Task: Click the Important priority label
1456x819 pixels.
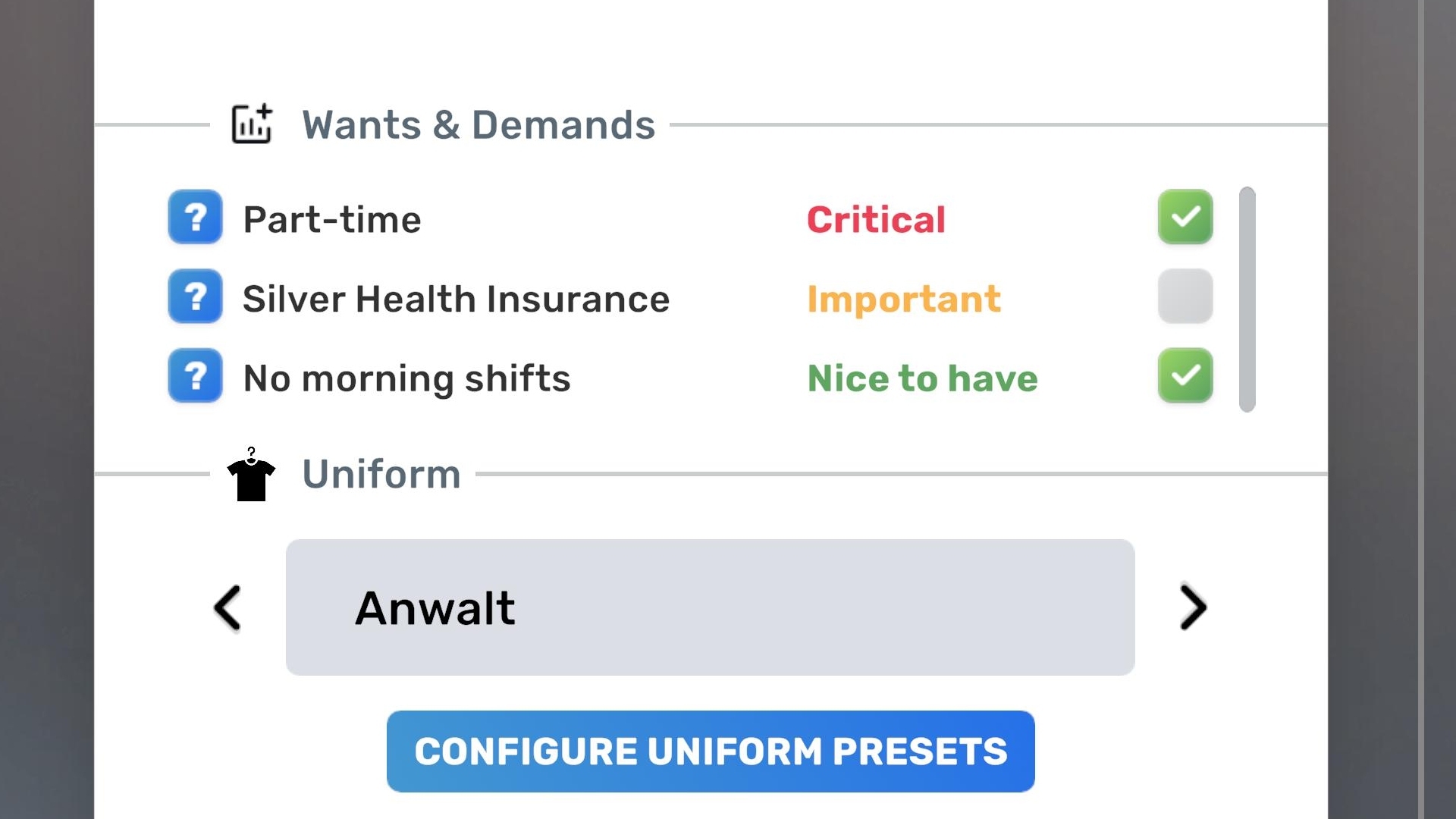Action: tap(903, 299)
